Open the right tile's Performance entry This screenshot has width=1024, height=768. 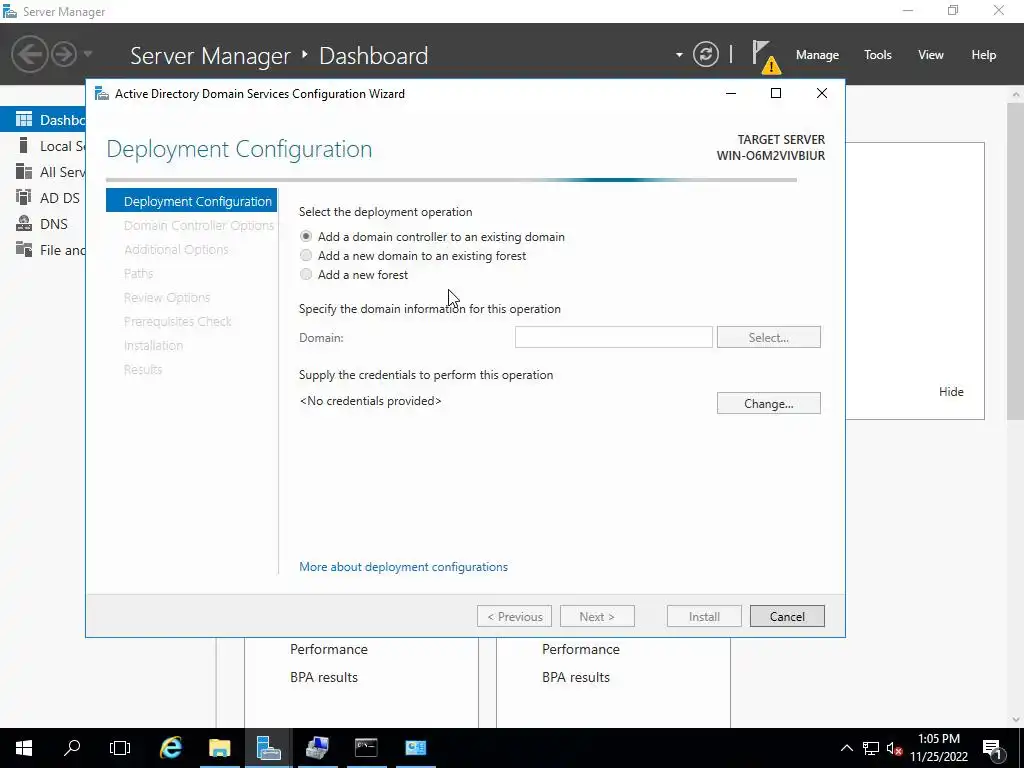(x=581, y=649)
